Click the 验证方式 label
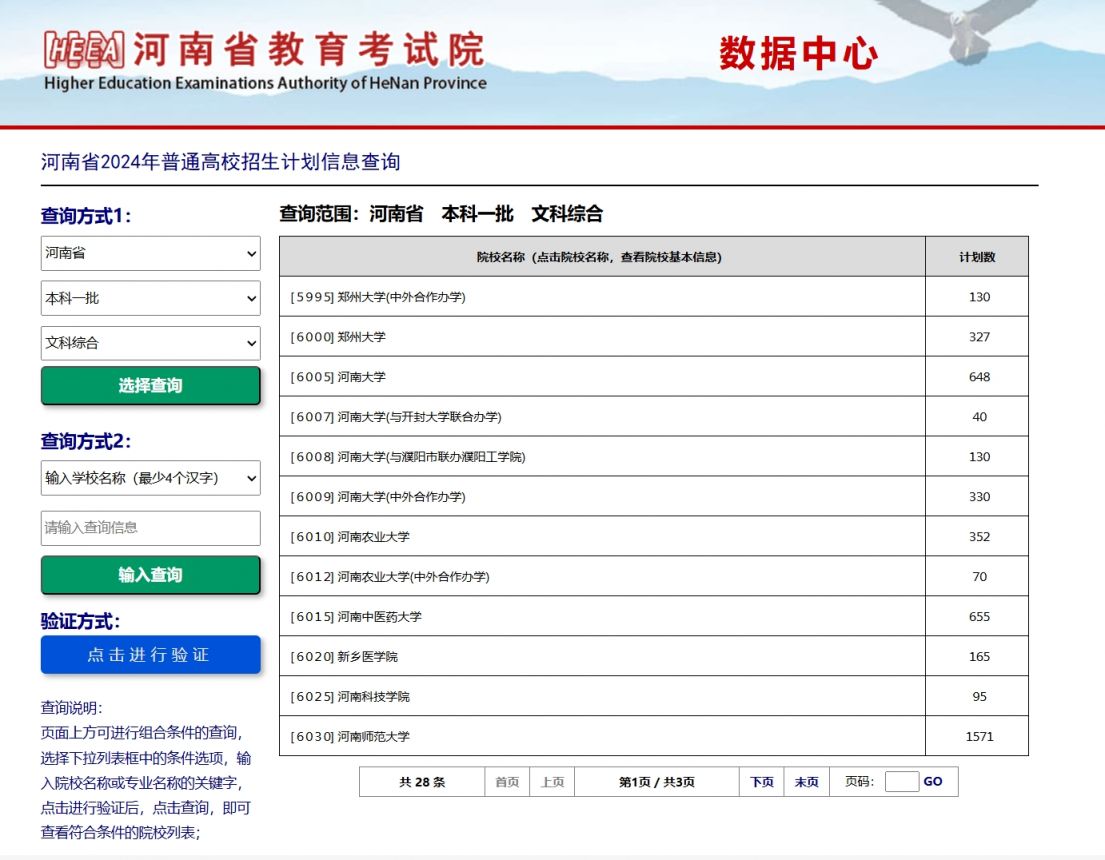This screenshot has height=860, width=1105. tap(80, 621)
